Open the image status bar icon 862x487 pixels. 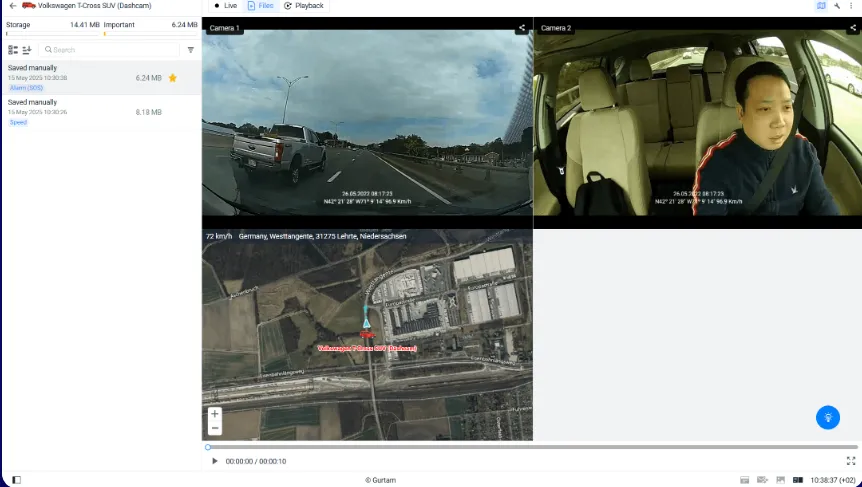pos(780,480)
